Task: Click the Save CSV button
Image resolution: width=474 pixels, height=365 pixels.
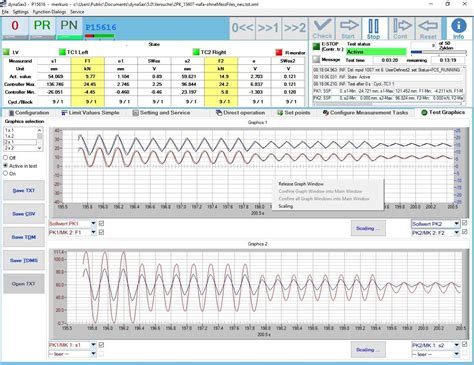Action: [24, 214]
